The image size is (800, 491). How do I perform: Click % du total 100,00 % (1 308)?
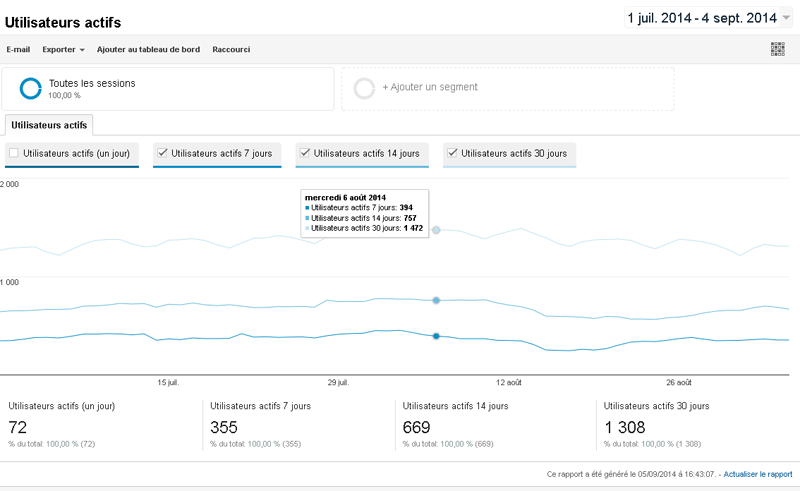[x=652, y=444]
